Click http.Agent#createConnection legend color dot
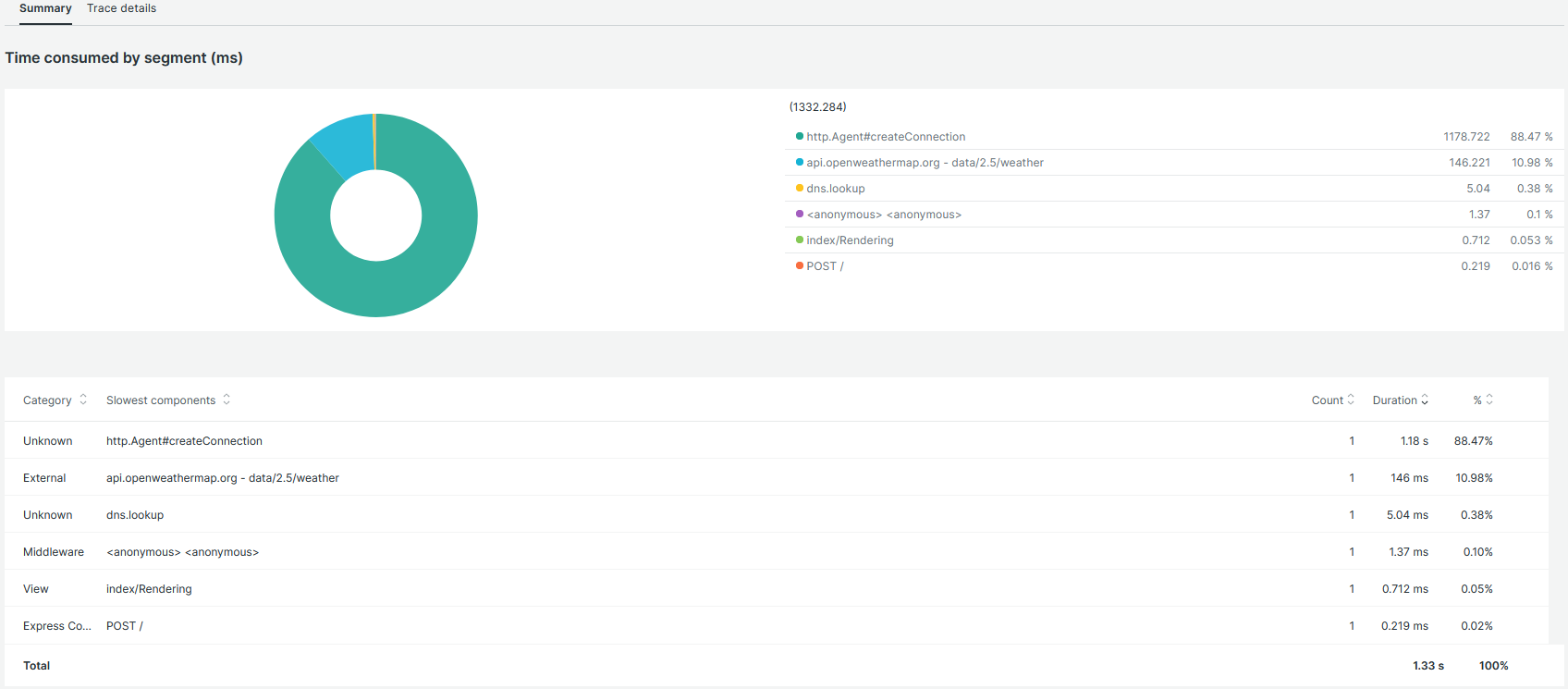The height and width of the screenshot is (689, 1568). click(x=800, y=136)
